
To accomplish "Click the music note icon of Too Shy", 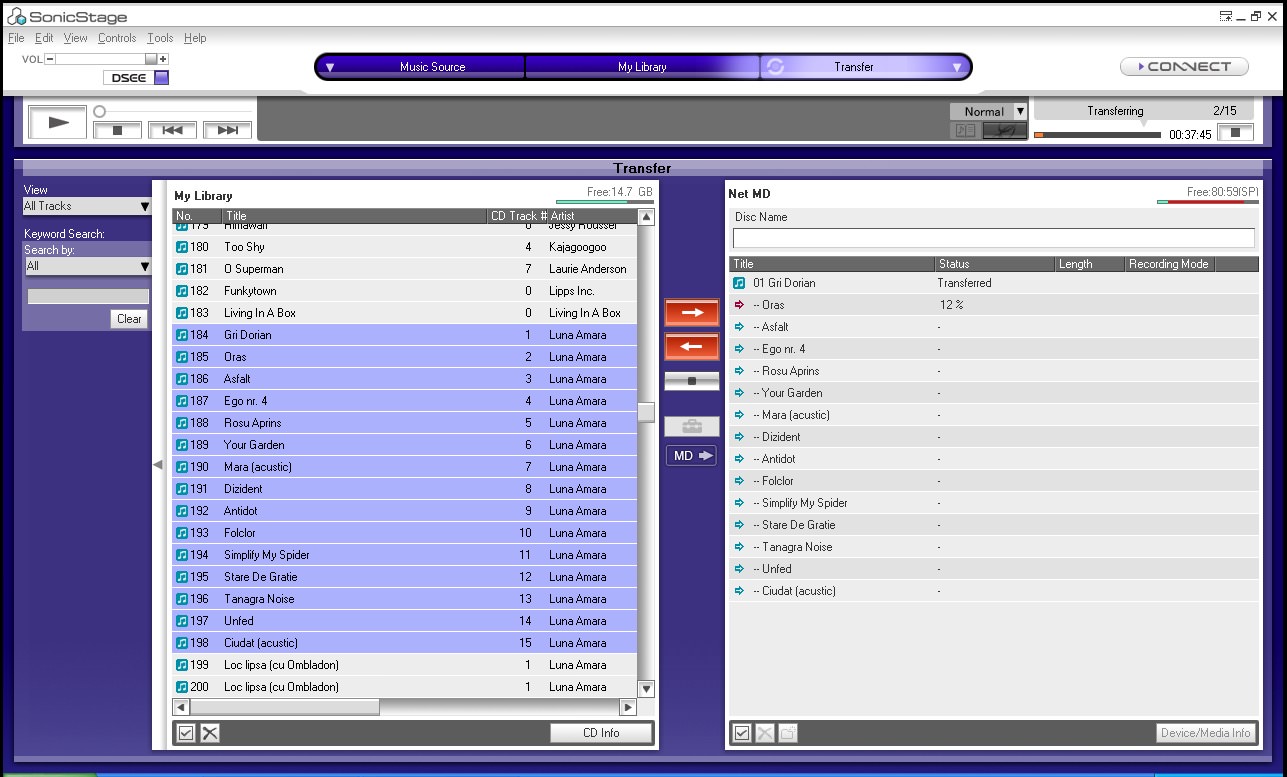I will pos(182,247).
